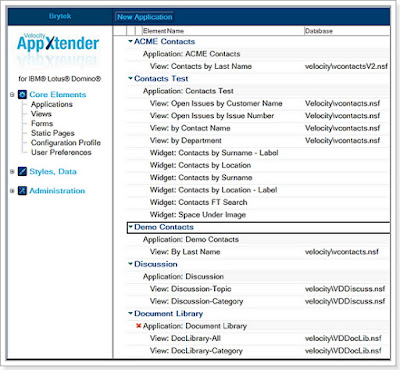The image size is (400, 370).
Task: Select Application: ACME Contacts row
Action: coord(258,54)
